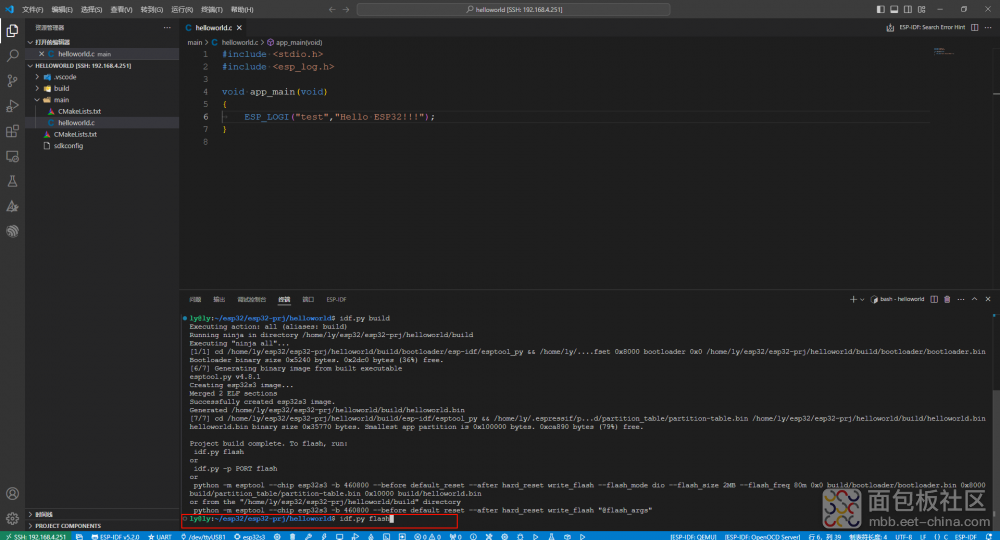
Task: Click the new terminal plus icon
Action: (853, 299)
